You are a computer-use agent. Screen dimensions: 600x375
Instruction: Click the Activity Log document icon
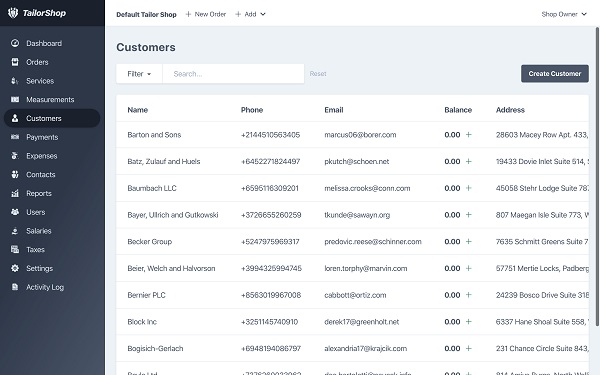coord(15,287)
